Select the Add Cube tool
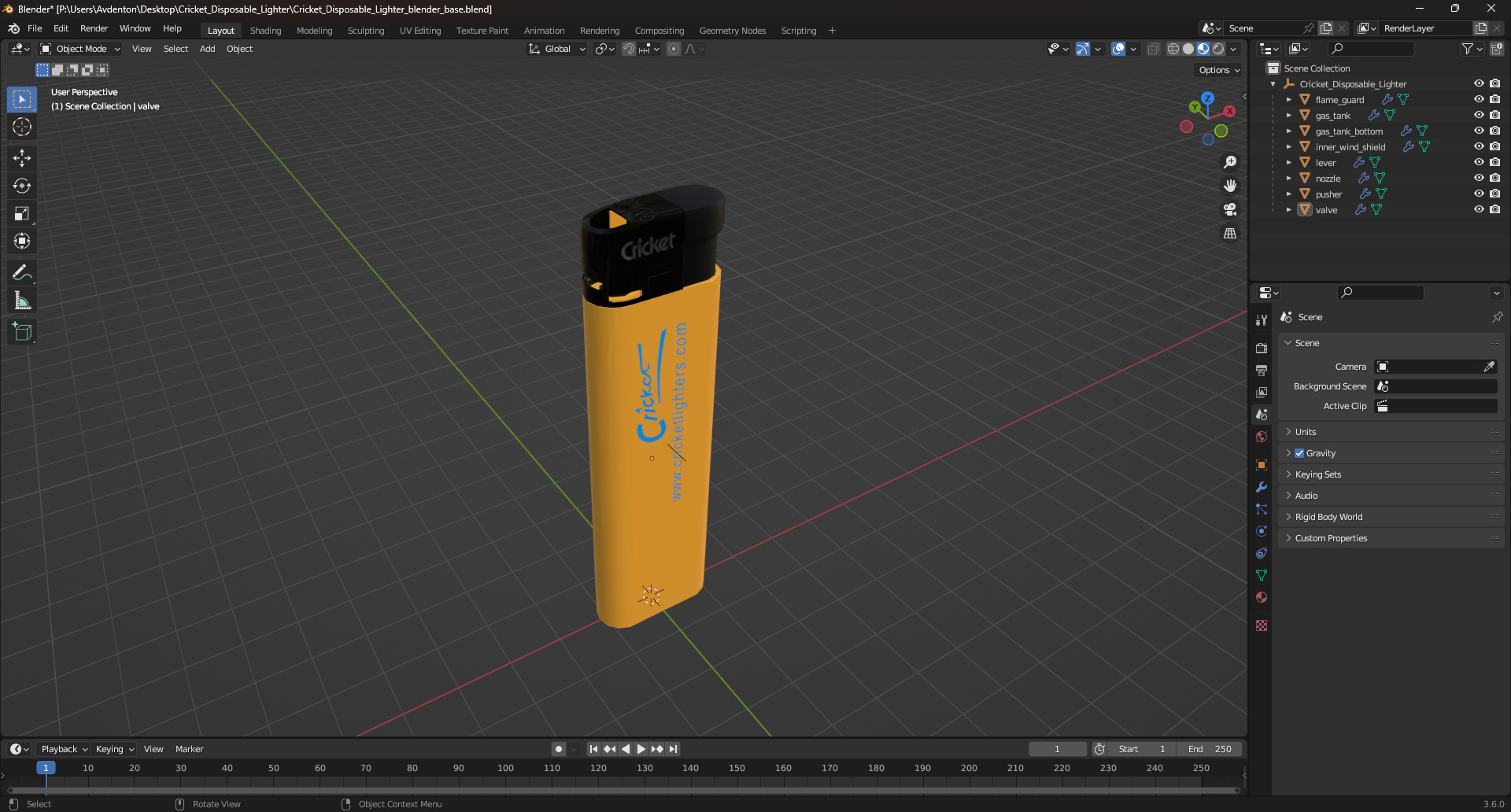Viewport: 1511px width, 812px height. click(x=22, y=332)
